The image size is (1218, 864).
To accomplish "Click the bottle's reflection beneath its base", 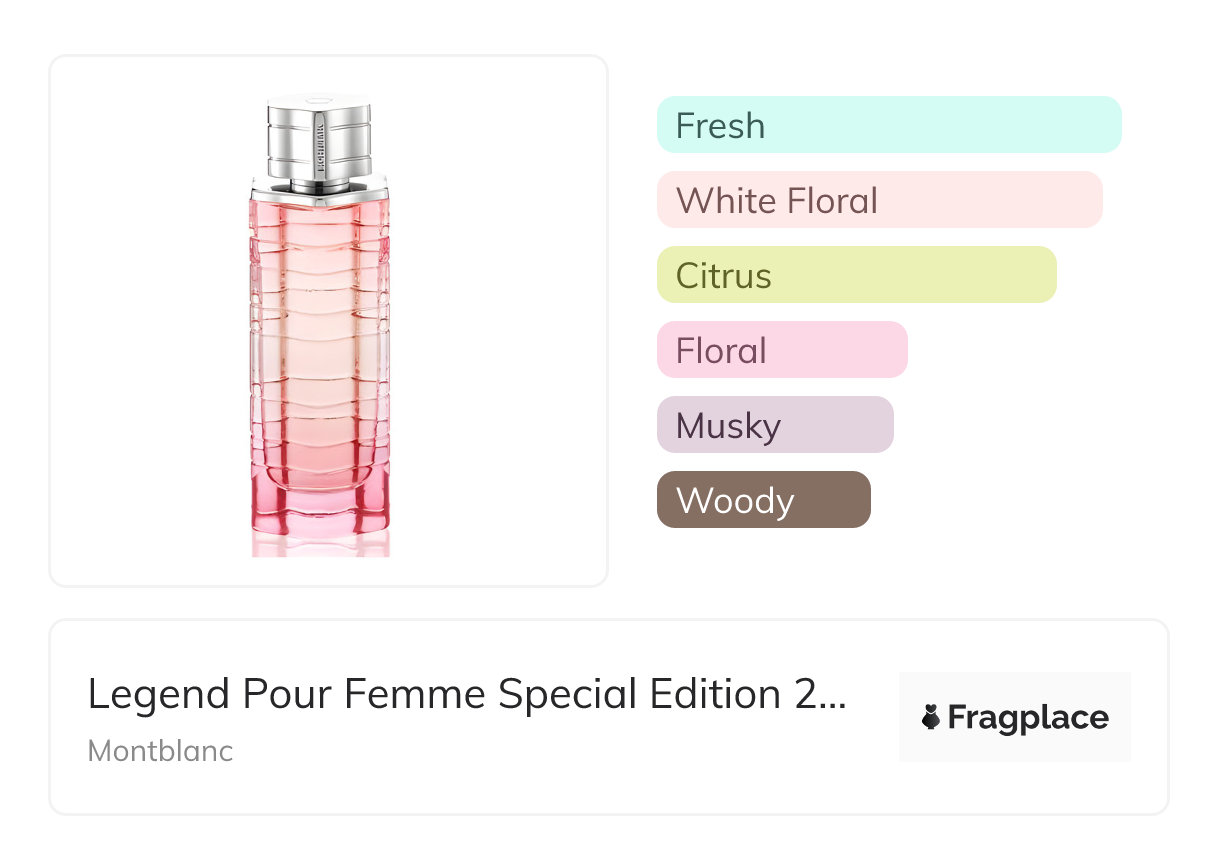I will [x=320, y=546].
